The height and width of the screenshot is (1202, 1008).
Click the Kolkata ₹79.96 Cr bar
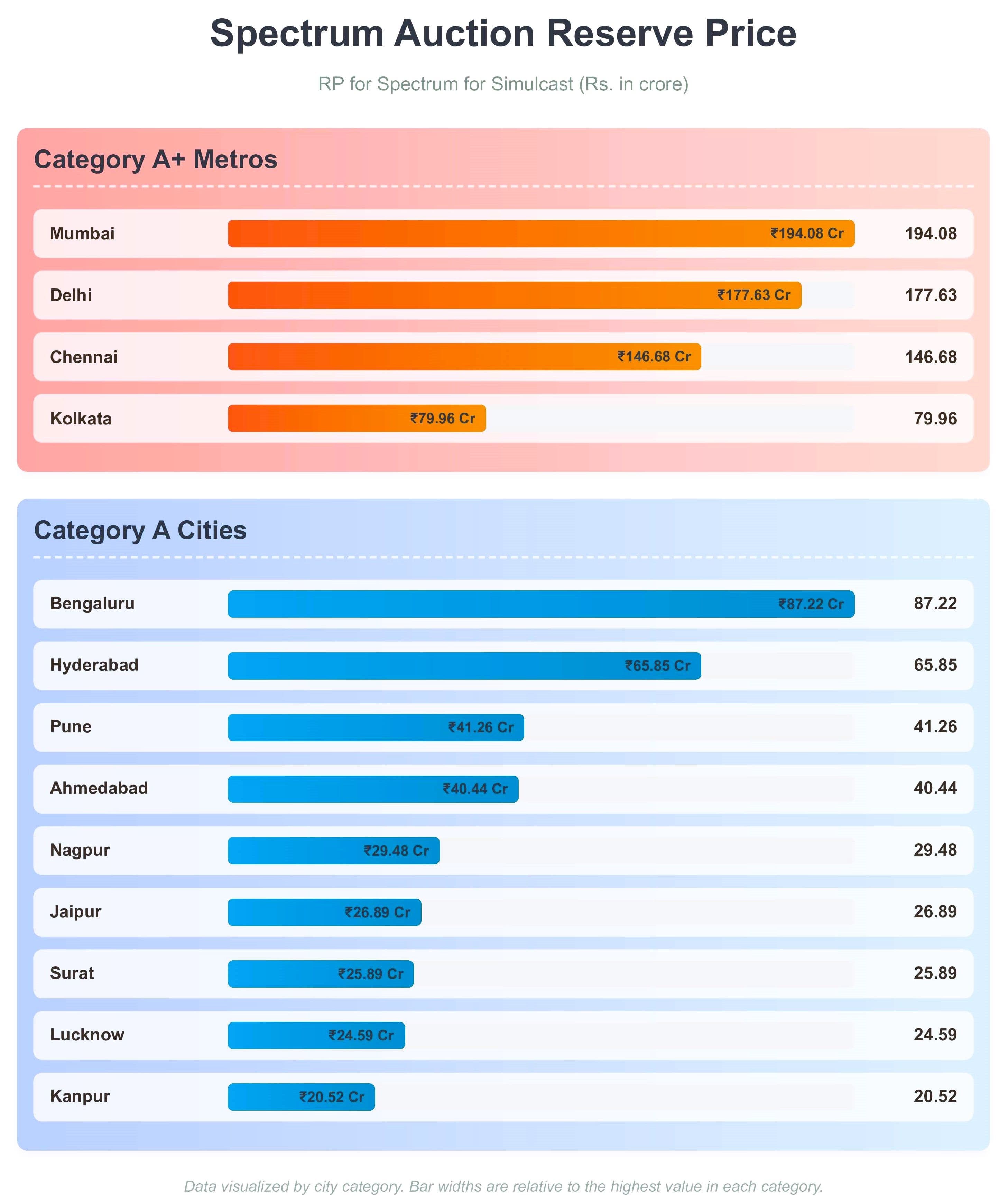(357, 419)
